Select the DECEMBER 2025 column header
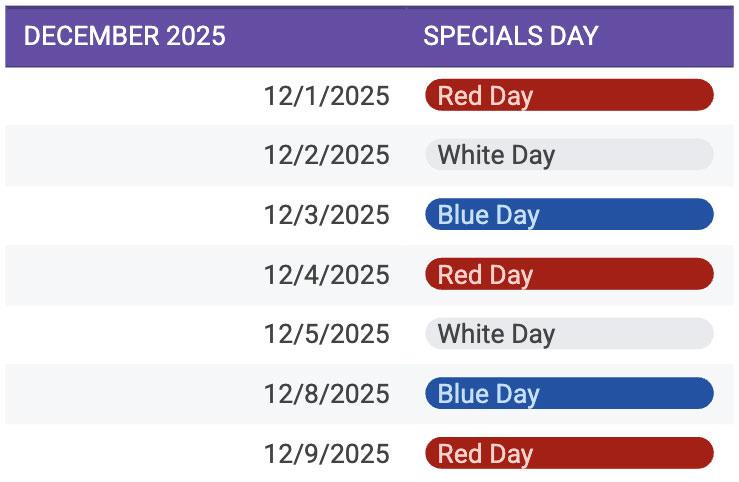Screen dimensions: 739x482 pos(205,37)
